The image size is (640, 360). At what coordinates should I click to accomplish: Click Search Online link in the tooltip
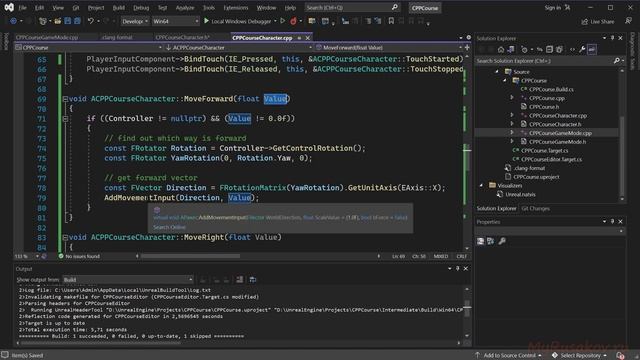[169, 227]
